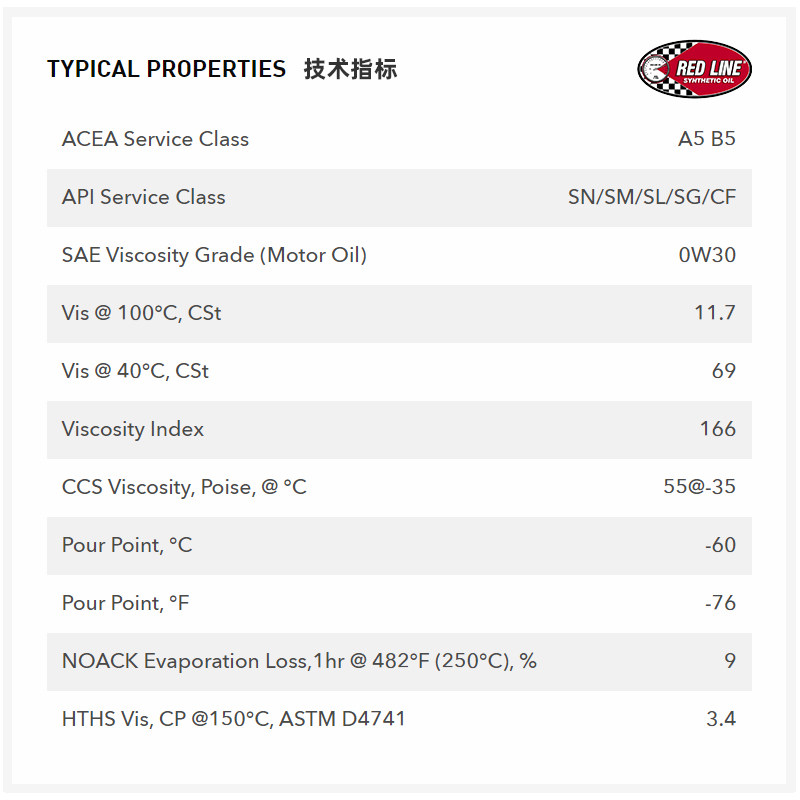
Task: Click the Pour Point, °C label
Action: coord(127,545)
